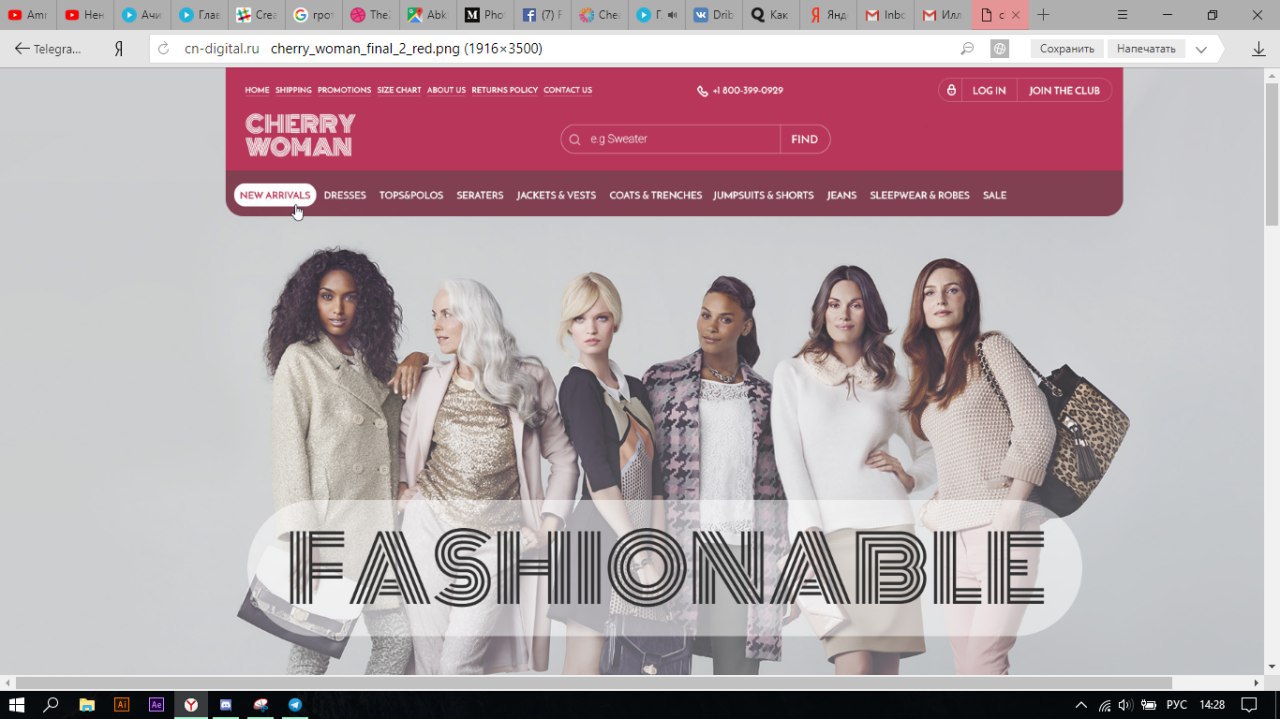The image size is (1280, 719).
Task: Switch to the VK 'Drib' tab
Action: (x=715, y=15)
